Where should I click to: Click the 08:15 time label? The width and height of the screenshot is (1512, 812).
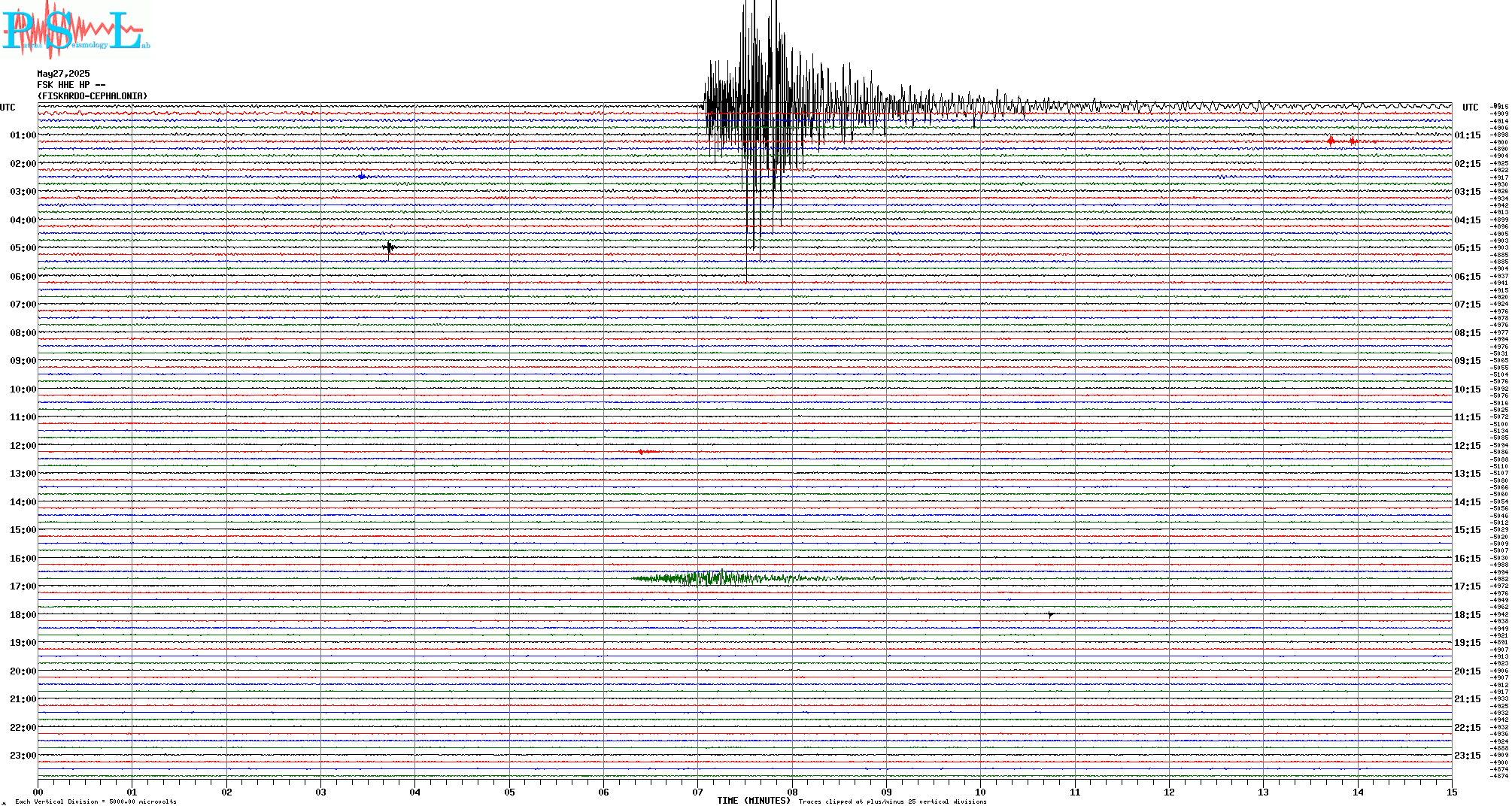[x=1468, y=333]
